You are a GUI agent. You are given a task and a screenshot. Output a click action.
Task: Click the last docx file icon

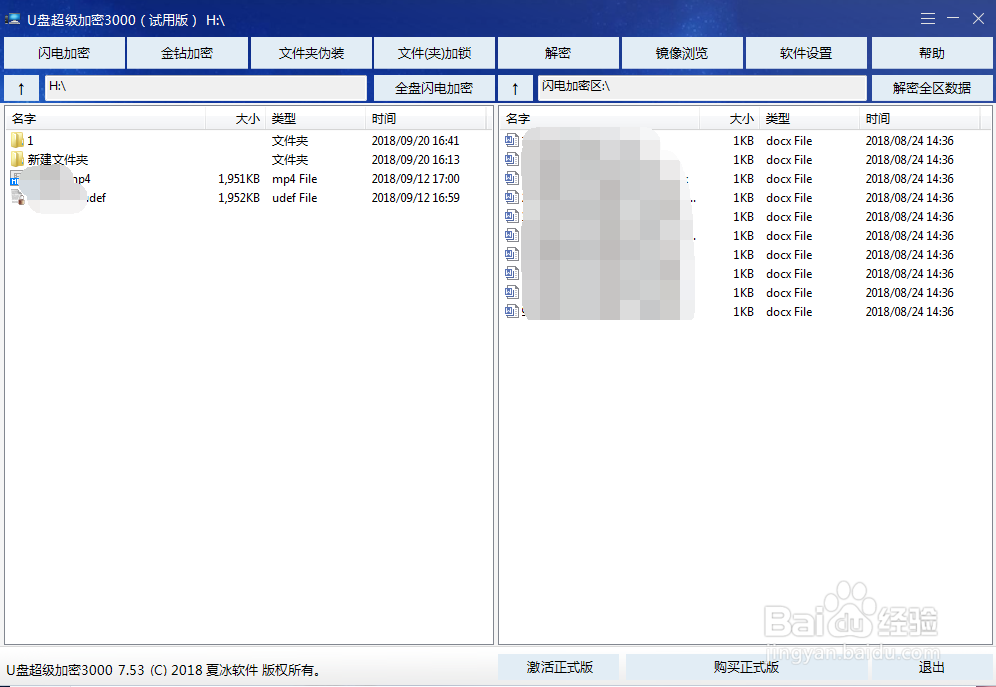511,312
